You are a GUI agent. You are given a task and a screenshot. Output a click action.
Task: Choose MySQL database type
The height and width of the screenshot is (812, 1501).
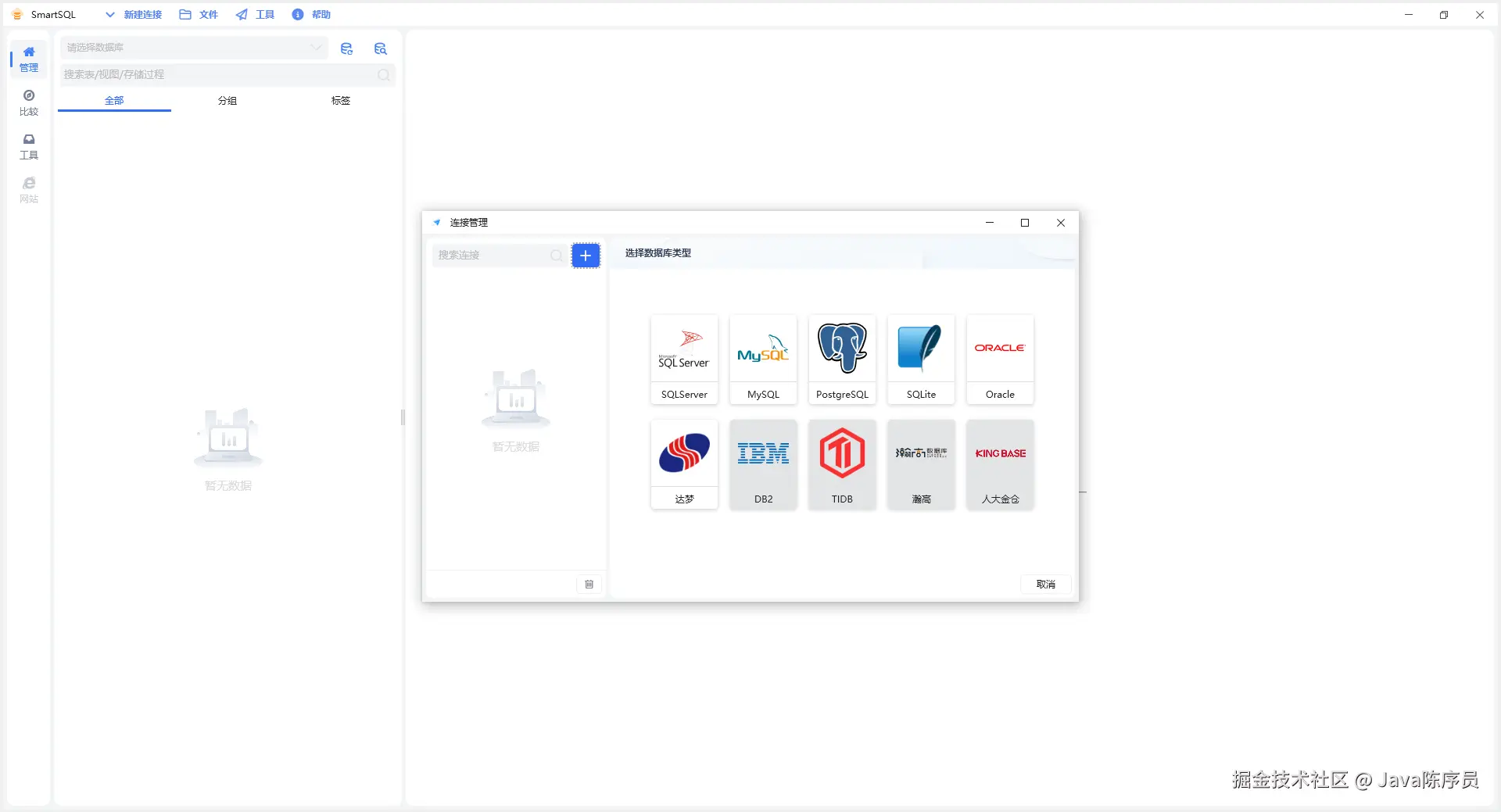pyautogui.click(x=763, y=359)
